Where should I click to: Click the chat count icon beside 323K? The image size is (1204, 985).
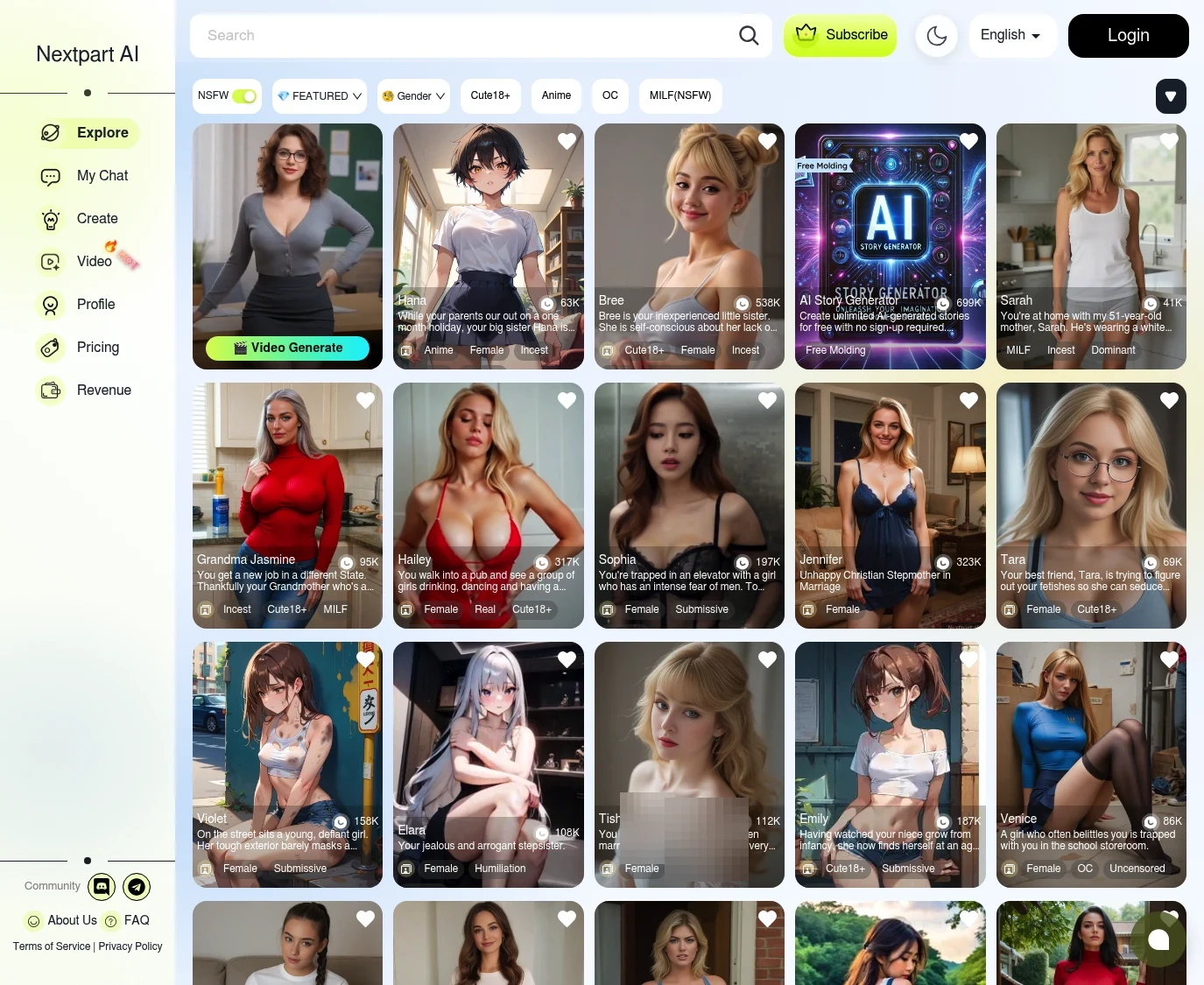[x=943, y=563]
